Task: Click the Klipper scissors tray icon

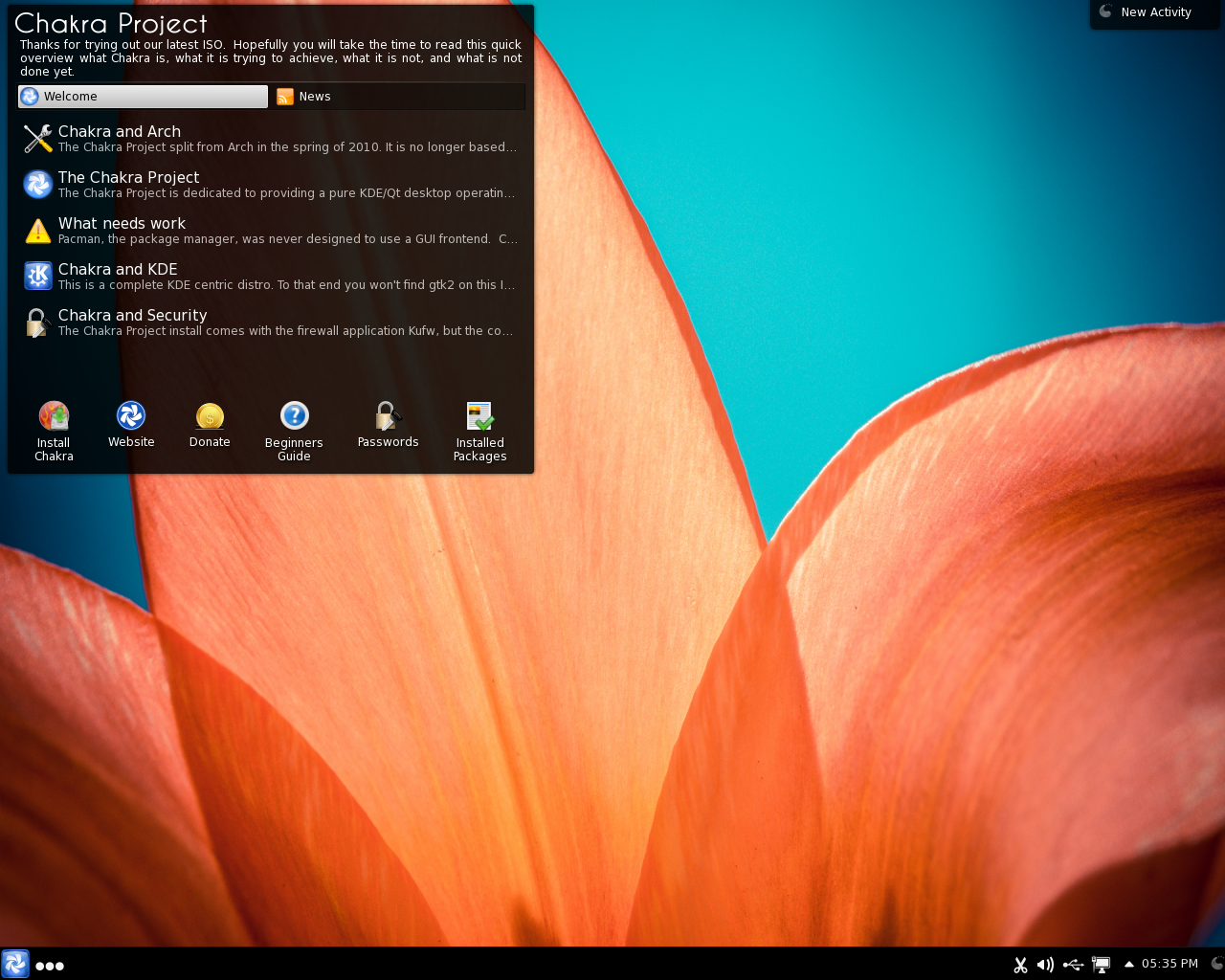Action: (x=1020, y=965)
